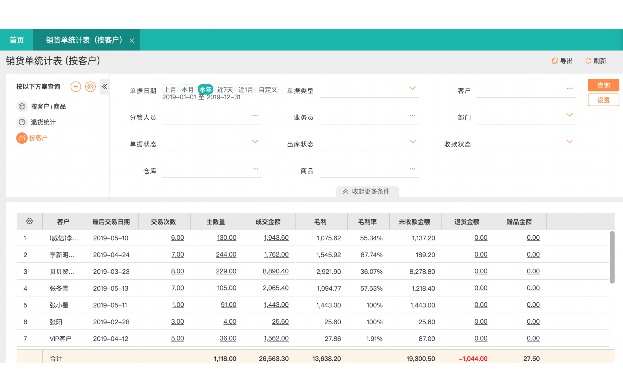The image size is (623, 392).
Task: Click the date cell 2019-05-13
Action: 111,288
